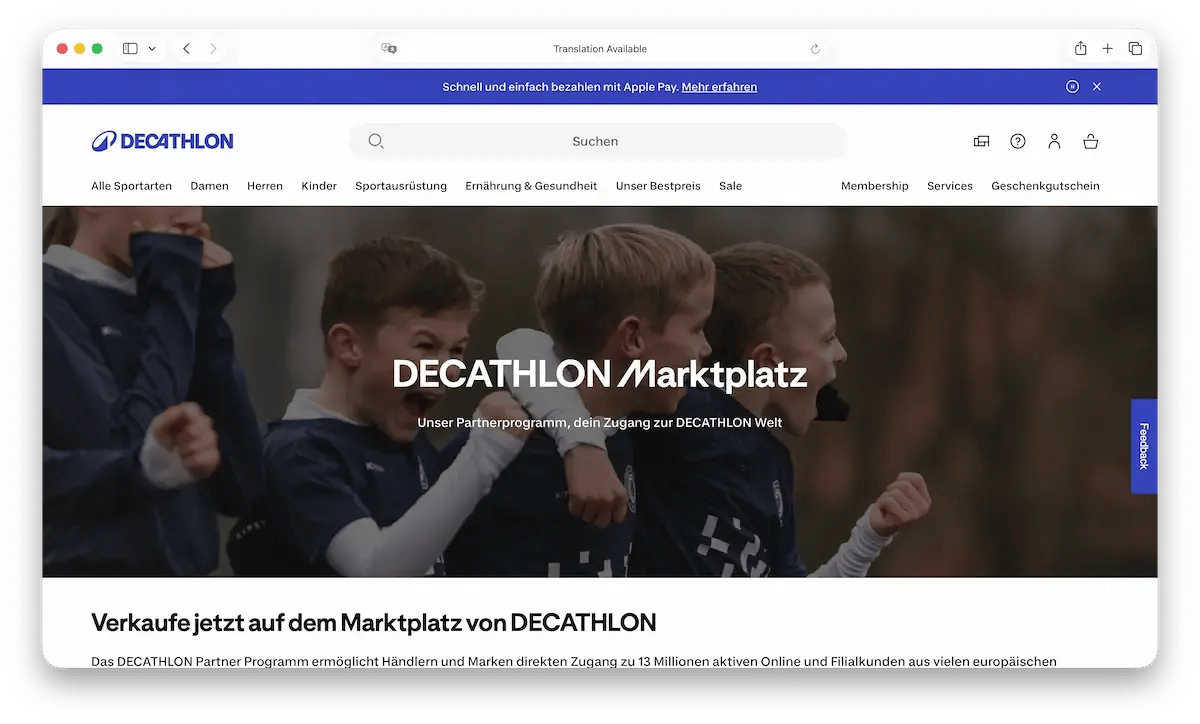This screenshot has height=724, width=1200.
Task: Select the Kinder category
Action: [x=319, y=186]
